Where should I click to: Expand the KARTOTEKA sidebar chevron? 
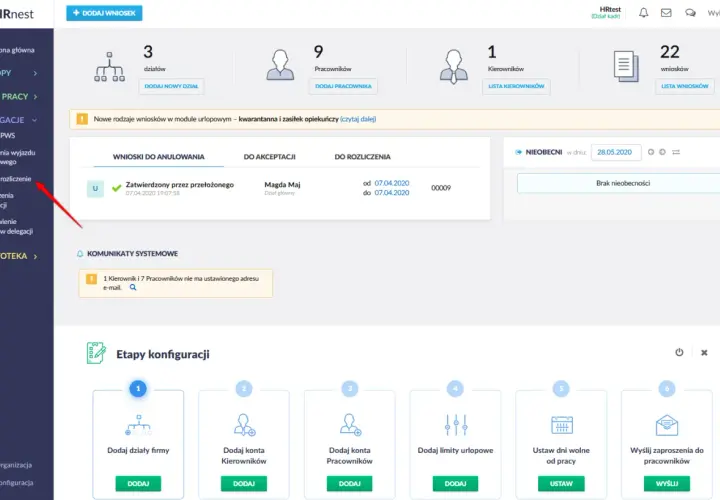(x=35, y=257)
